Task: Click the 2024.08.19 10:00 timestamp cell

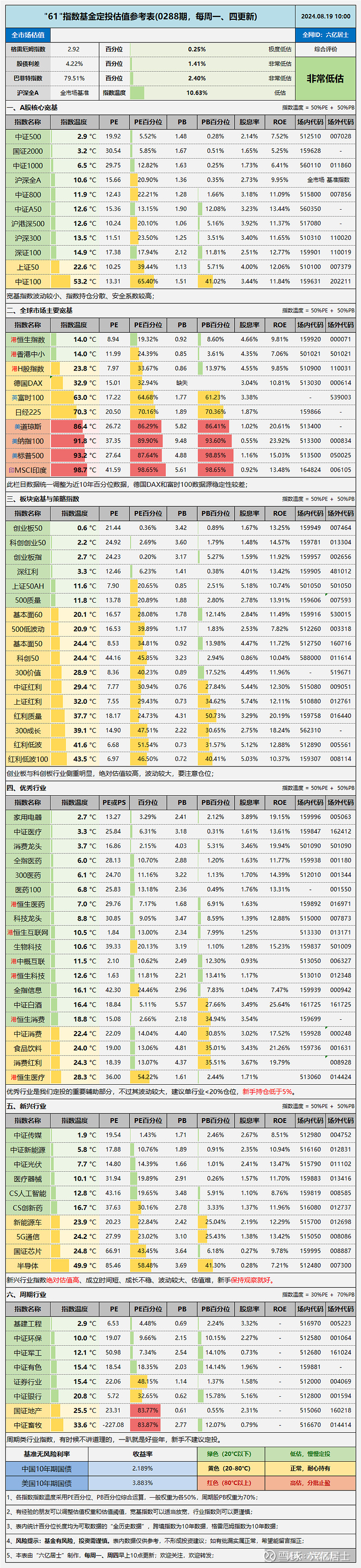Action: [326, 16]
